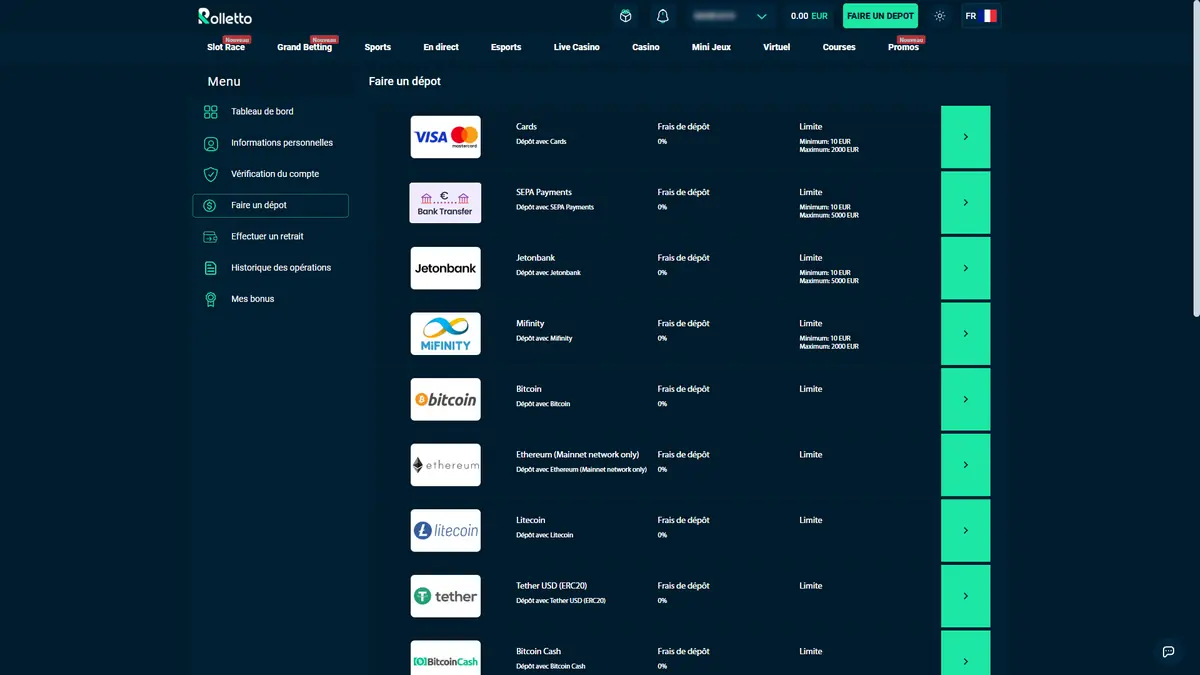Viewport: 1200px width, 675px height.
Task: Open the En direct tab
Action: click(441, 47)
